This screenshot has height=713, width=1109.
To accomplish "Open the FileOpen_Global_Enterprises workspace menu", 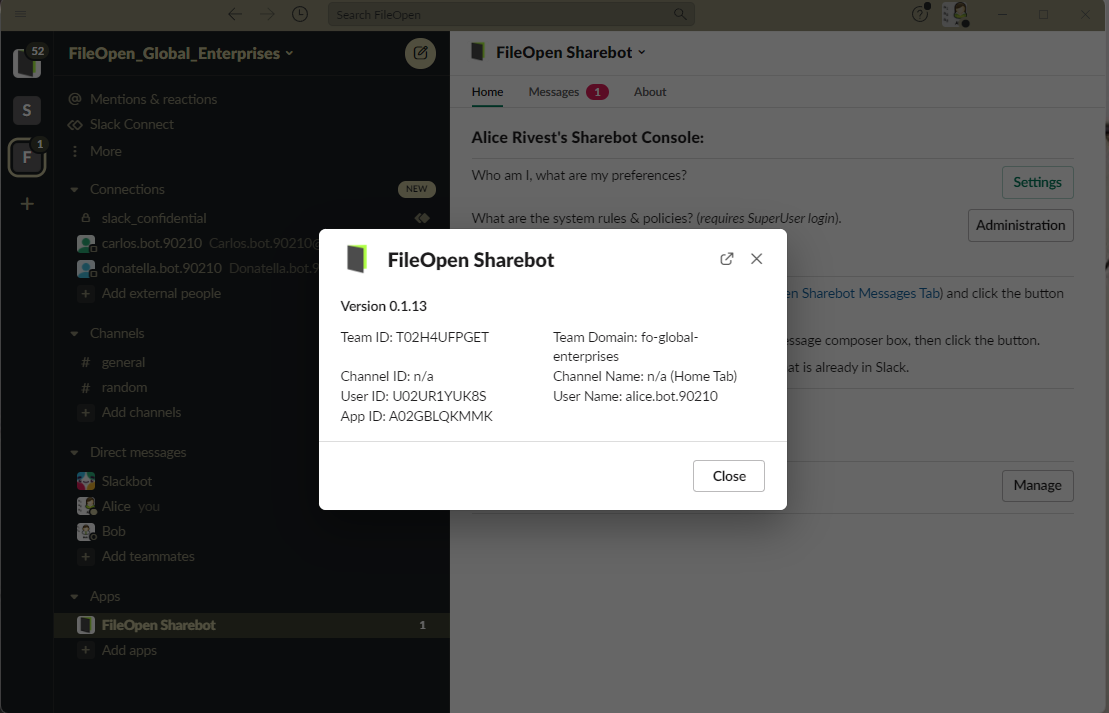I will tap(180, 53).
